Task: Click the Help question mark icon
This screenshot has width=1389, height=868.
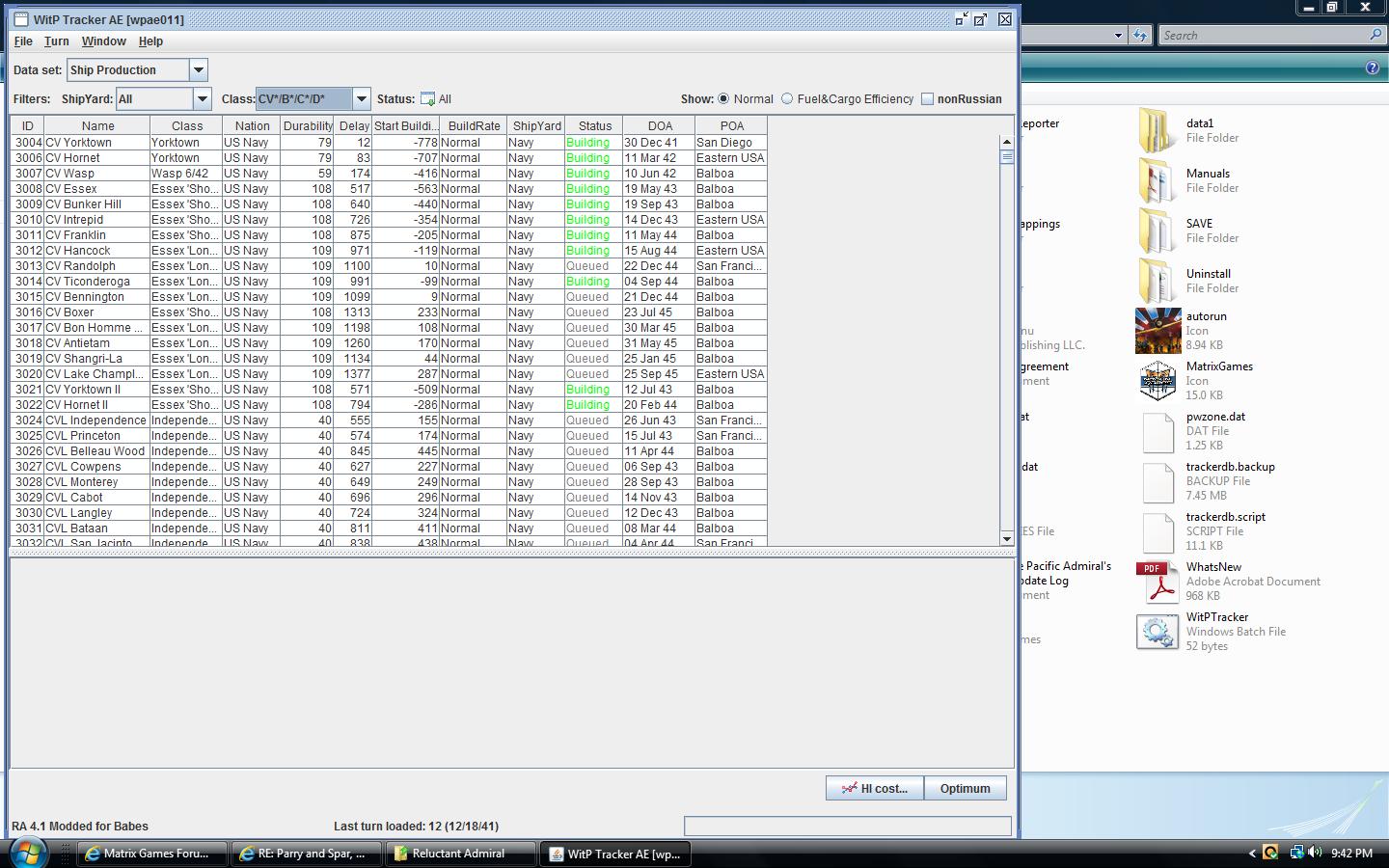Action: 1371,67
